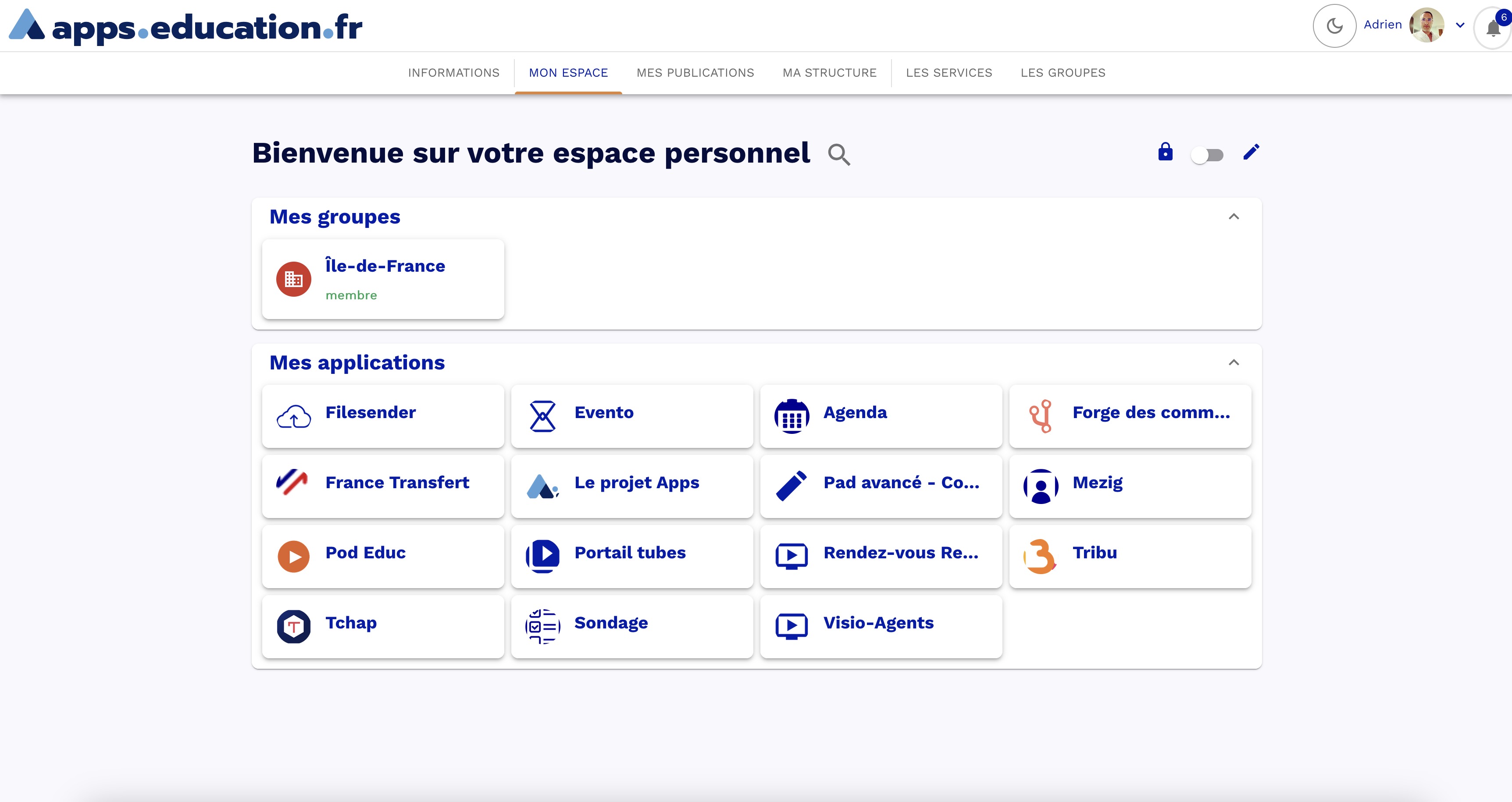Screen dimensions: 1512x802
Task: Click the 'Pad avancé - Co...' label
Action: coord(902,482)
